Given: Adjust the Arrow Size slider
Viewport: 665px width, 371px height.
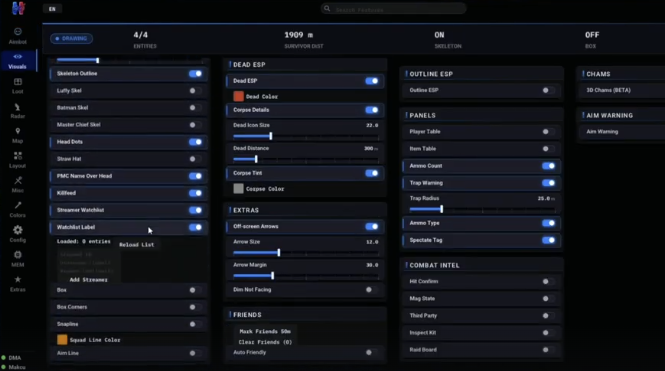Looking at the screenshot, I should pyautogui.click(x=306, y=253).
